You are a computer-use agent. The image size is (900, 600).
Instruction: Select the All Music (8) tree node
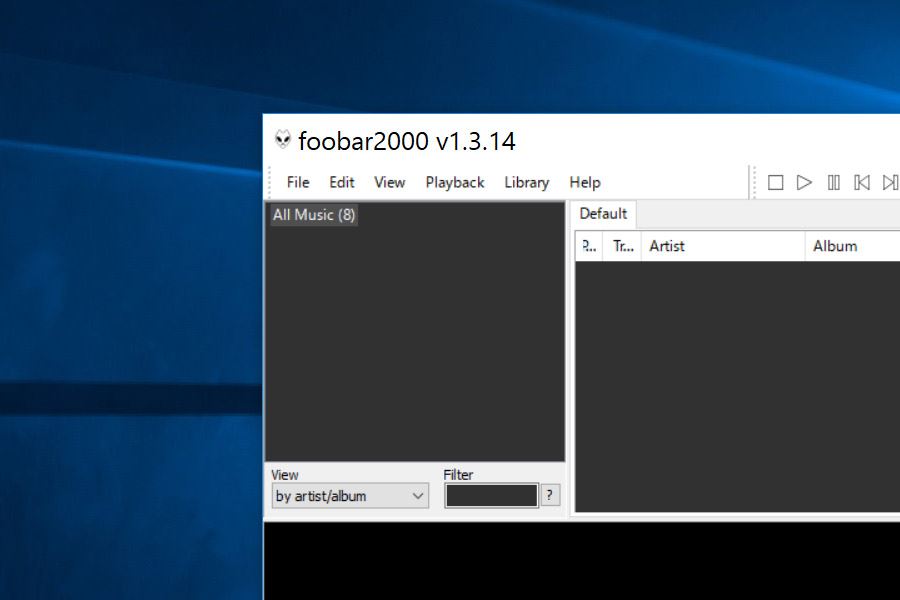[x=314, y=215]
